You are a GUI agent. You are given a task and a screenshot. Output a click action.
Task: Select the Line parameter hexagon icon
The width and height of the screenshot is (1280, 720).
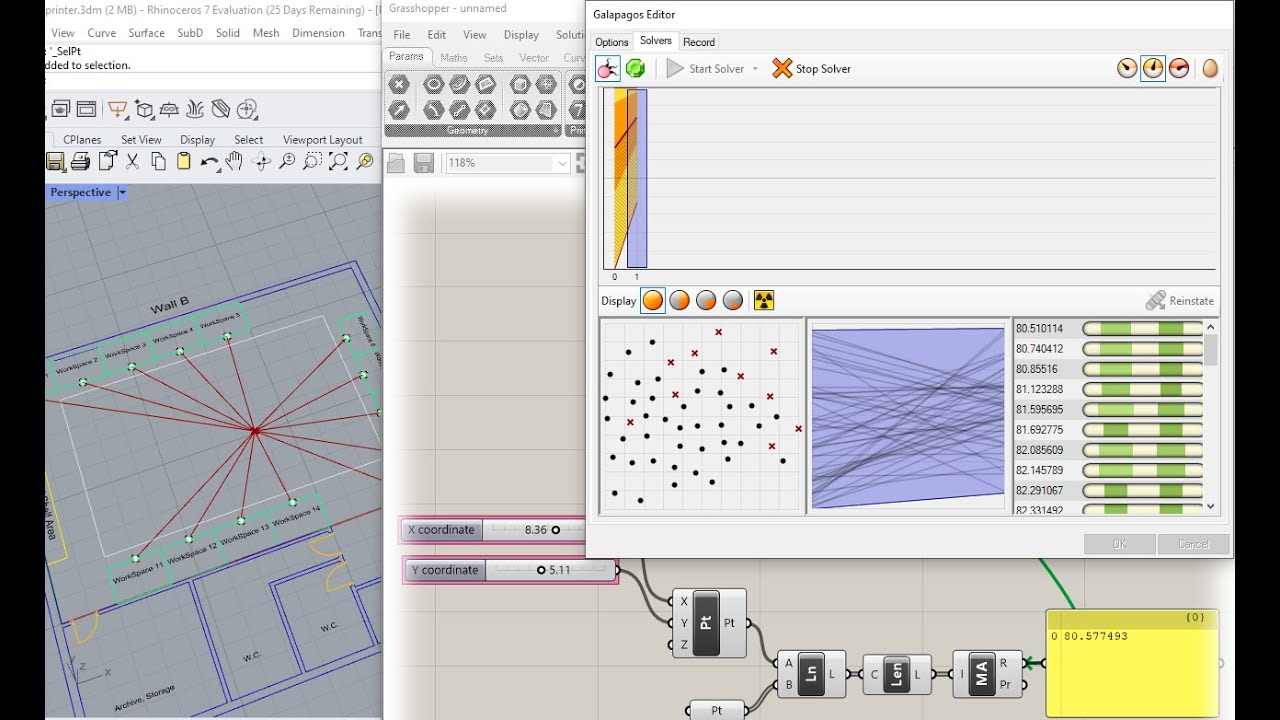460,109
